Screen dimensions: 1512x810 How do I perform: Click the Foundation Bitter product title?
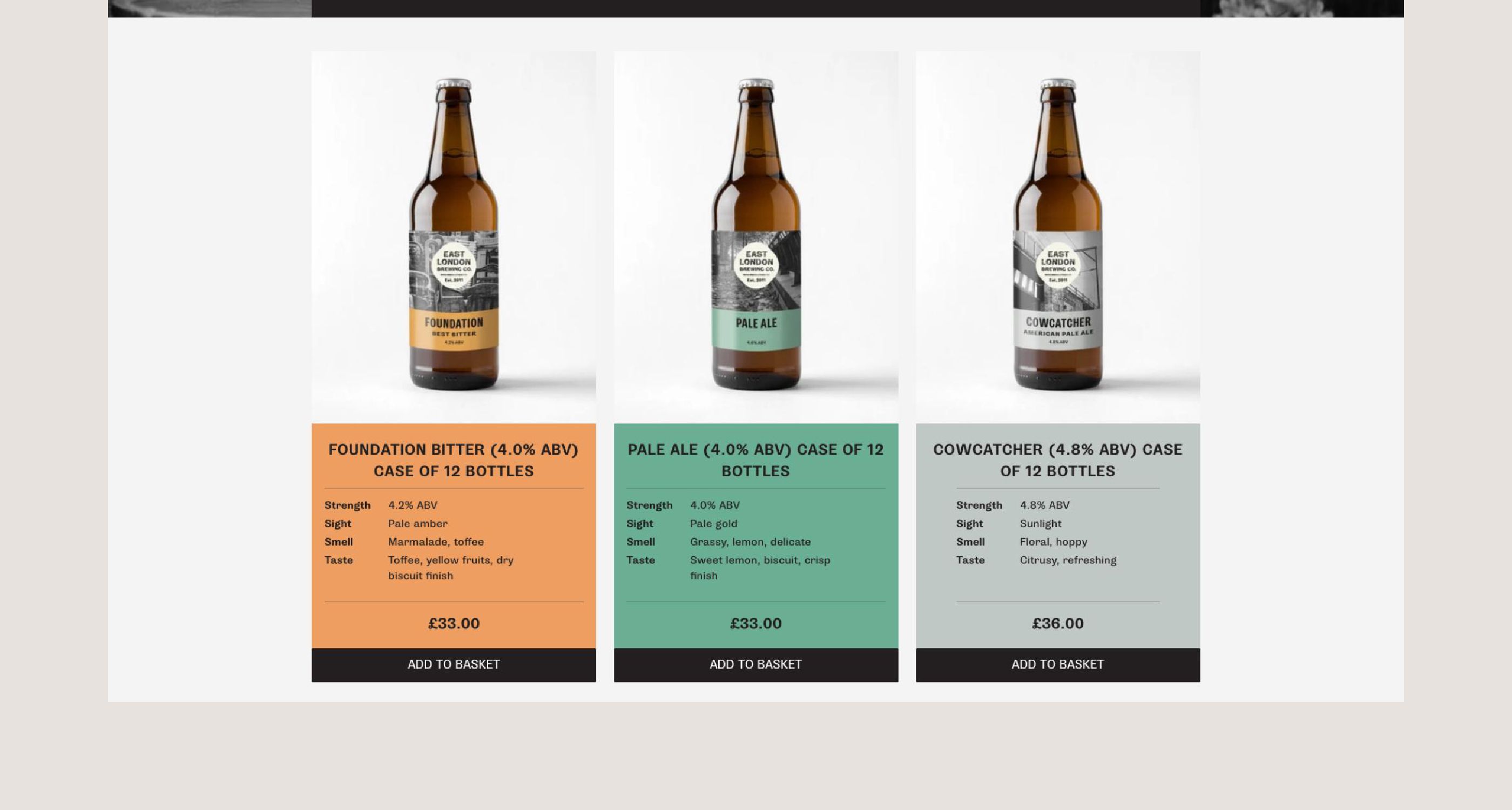point(454,460)
